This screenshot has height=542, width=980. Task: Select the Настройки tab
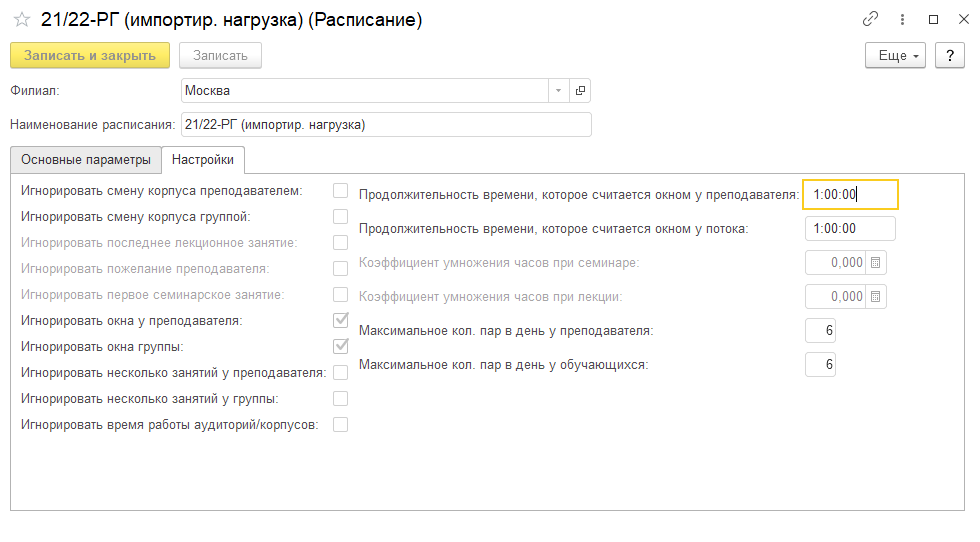coord(203,160)
